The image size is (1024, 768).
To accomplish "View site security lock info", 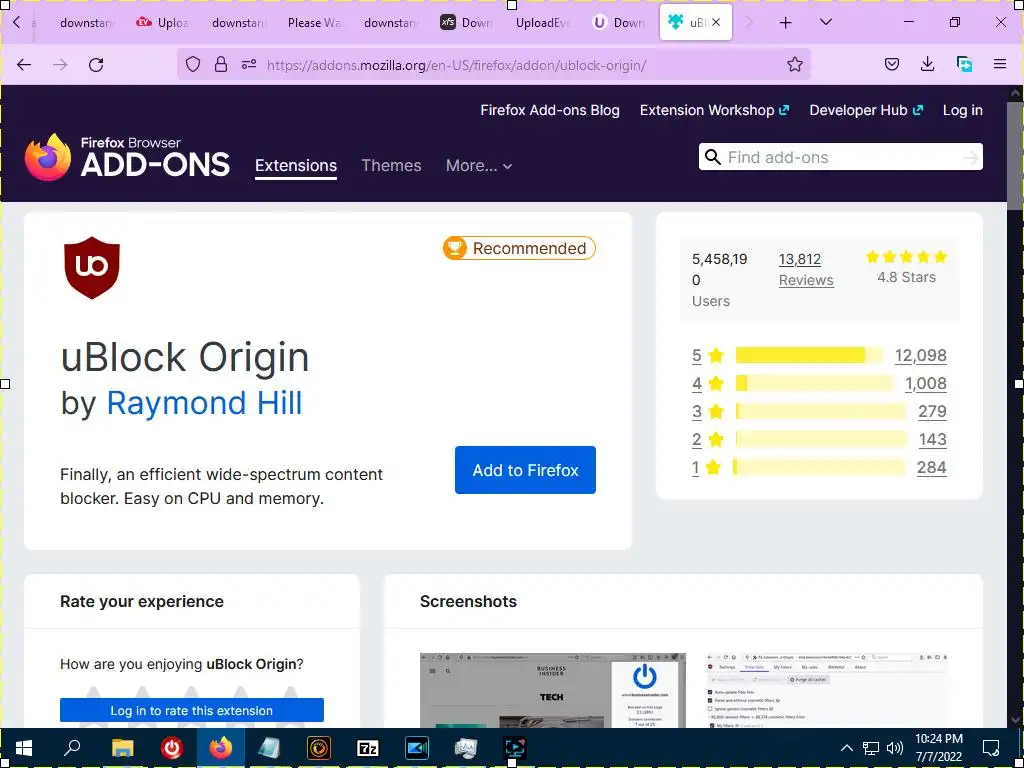I will coord(221,64).
